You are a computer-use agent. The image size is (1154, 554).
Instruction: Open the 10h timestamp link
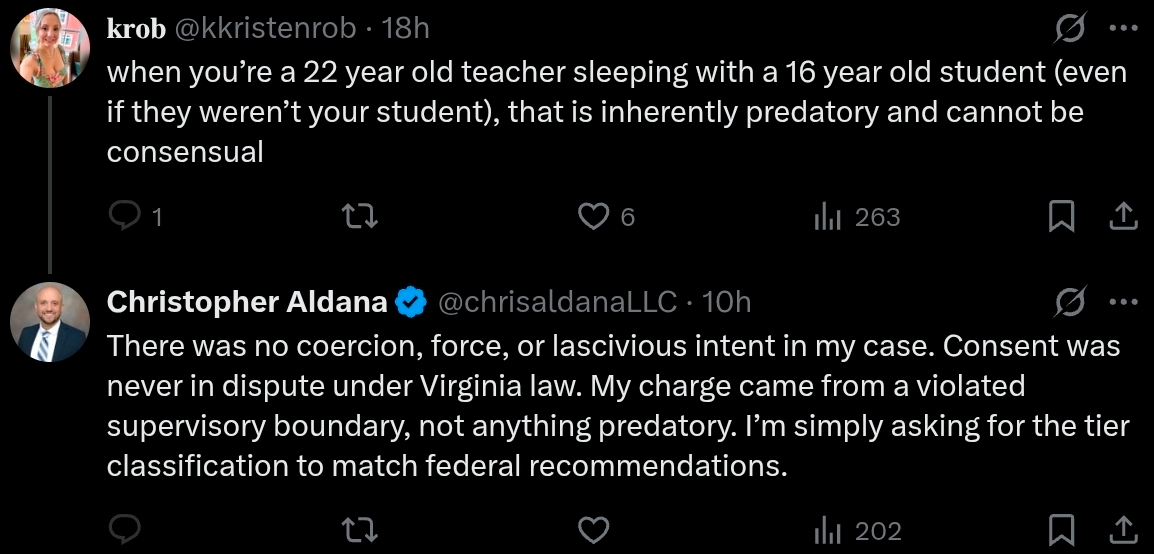pos(727,301)
